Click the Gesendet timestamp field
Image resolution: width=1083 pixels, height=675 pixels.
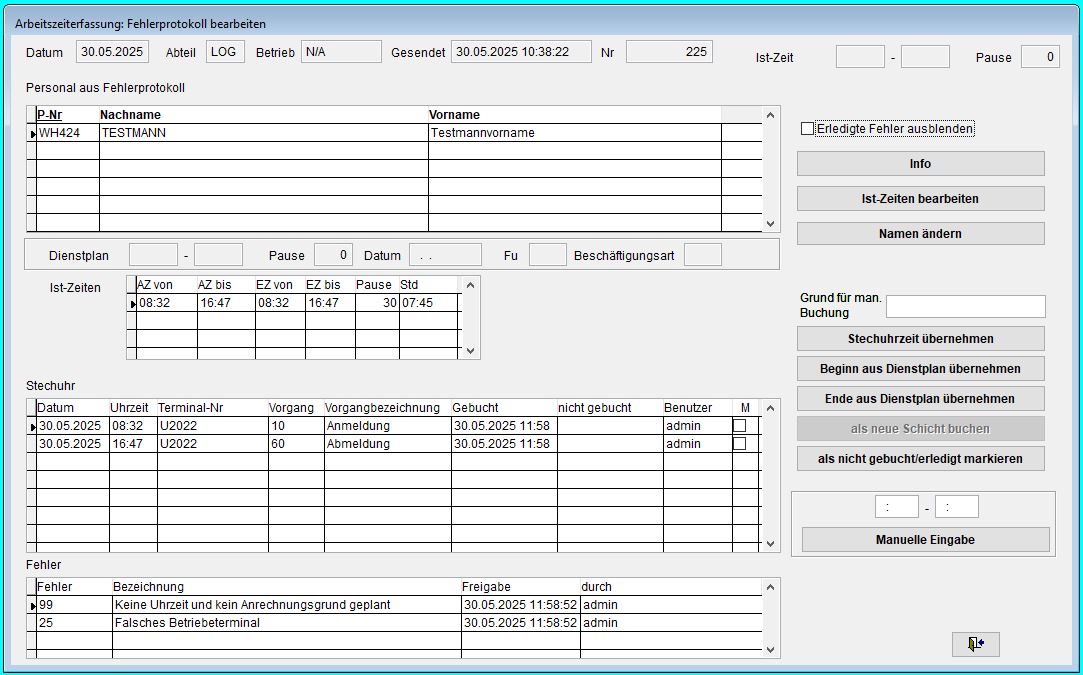click(x=521, y=52)
